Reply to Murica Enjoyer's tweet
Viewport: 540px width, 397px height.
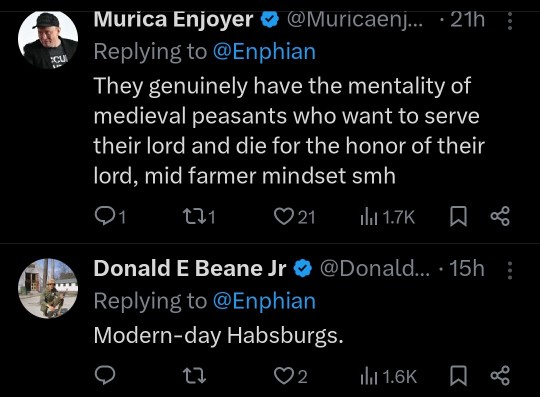(110, 217)
